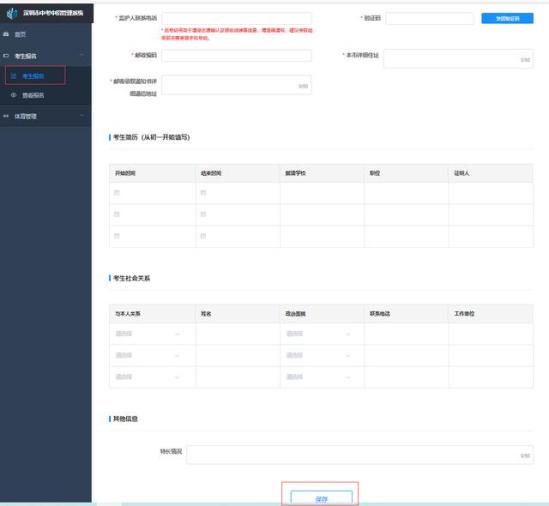549x506 pixels.
Task: Click the home icon in the sidebar
Action: (6, 34)
